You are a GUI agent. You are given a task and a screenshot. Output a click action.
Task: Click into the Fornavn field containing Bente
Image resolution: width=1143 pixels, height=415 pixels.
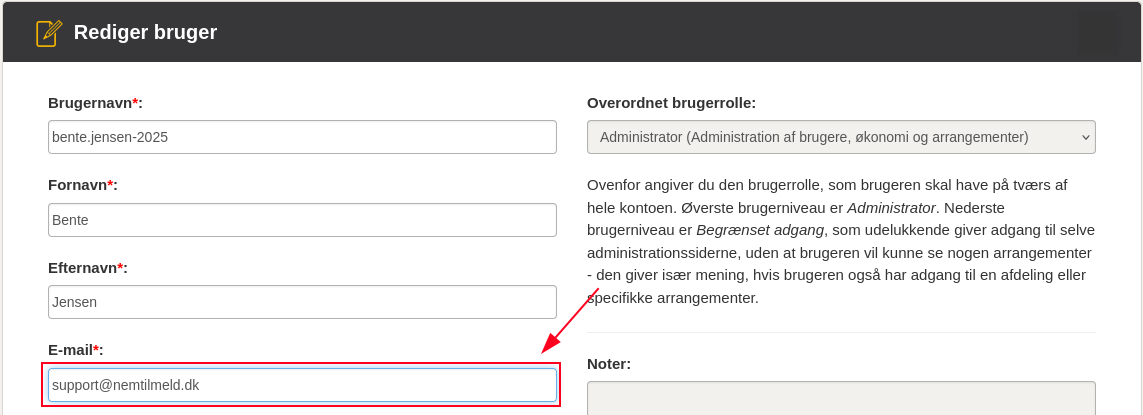point(302,220)
